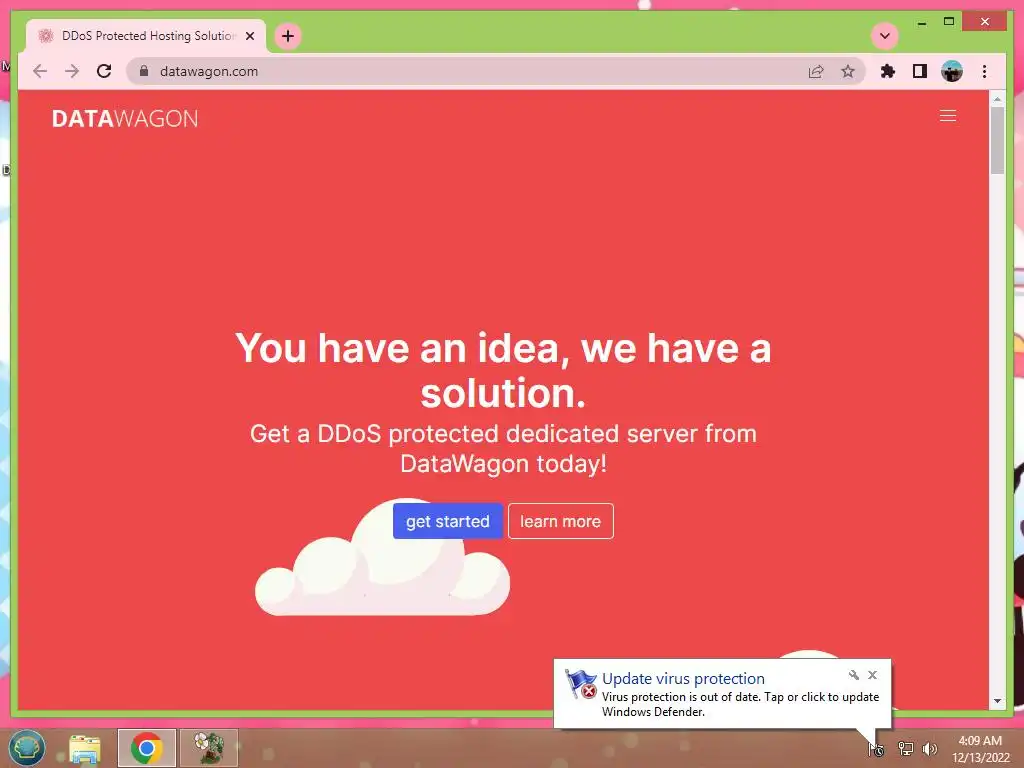The width and height of the screenshot is (1024, 768).
Task: Click the page scrollbar up arrow
Action: (x=997, y=99)
